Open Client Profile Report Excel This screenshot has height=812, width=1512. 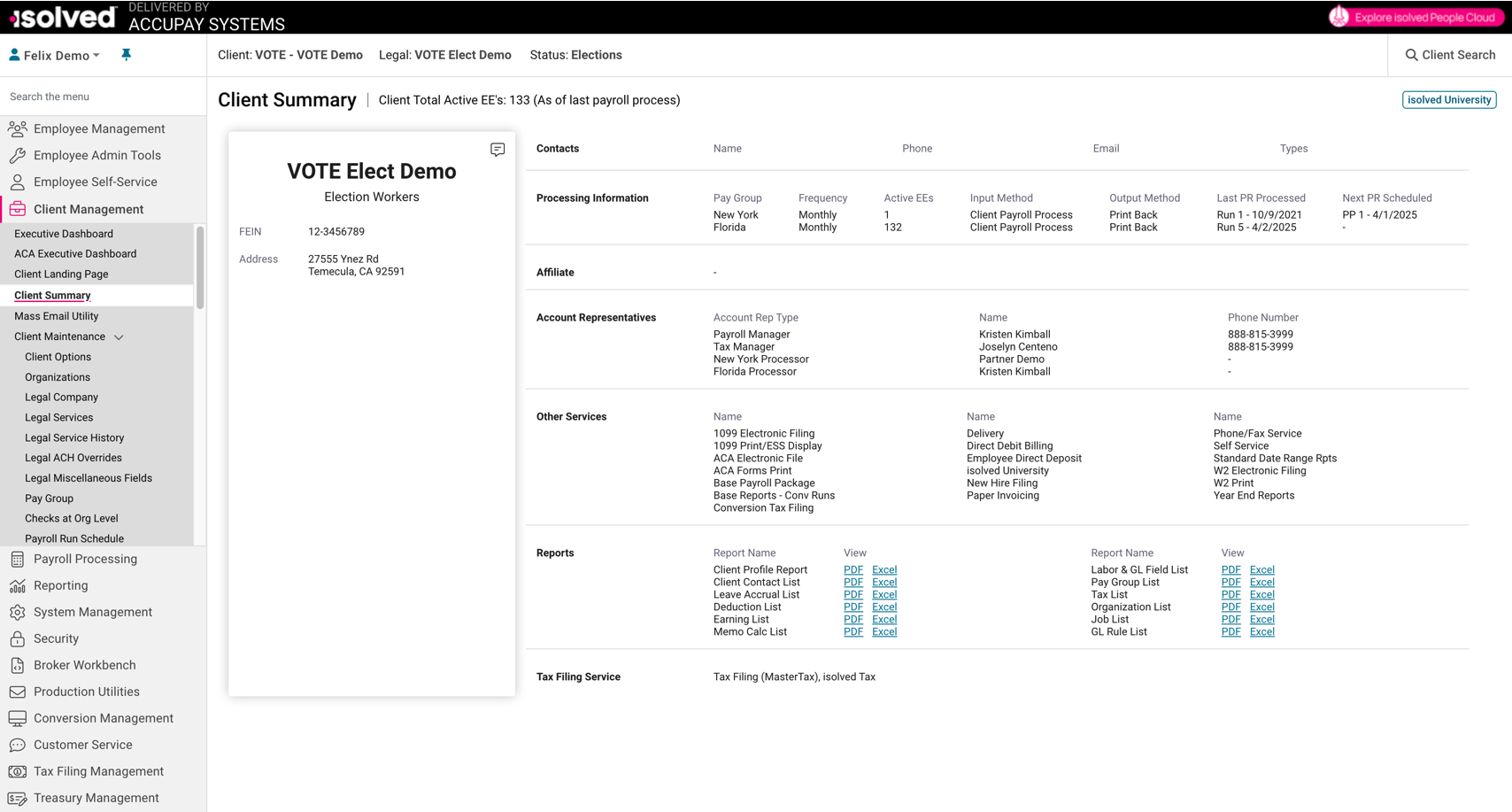(884, 570)
